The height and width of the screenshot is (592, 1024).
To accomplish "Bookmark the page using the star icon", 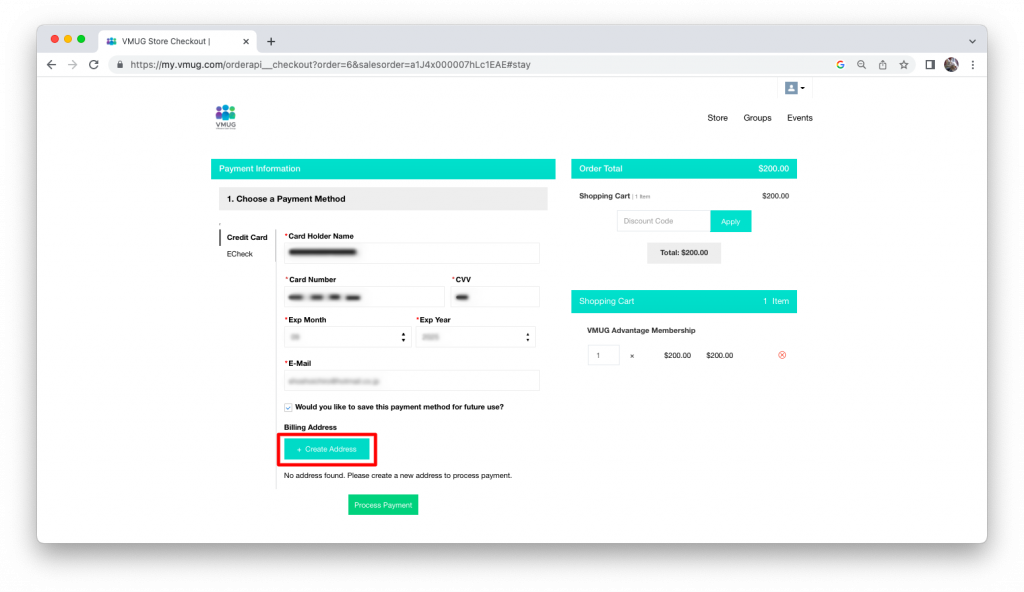I will tap(903, 63).
